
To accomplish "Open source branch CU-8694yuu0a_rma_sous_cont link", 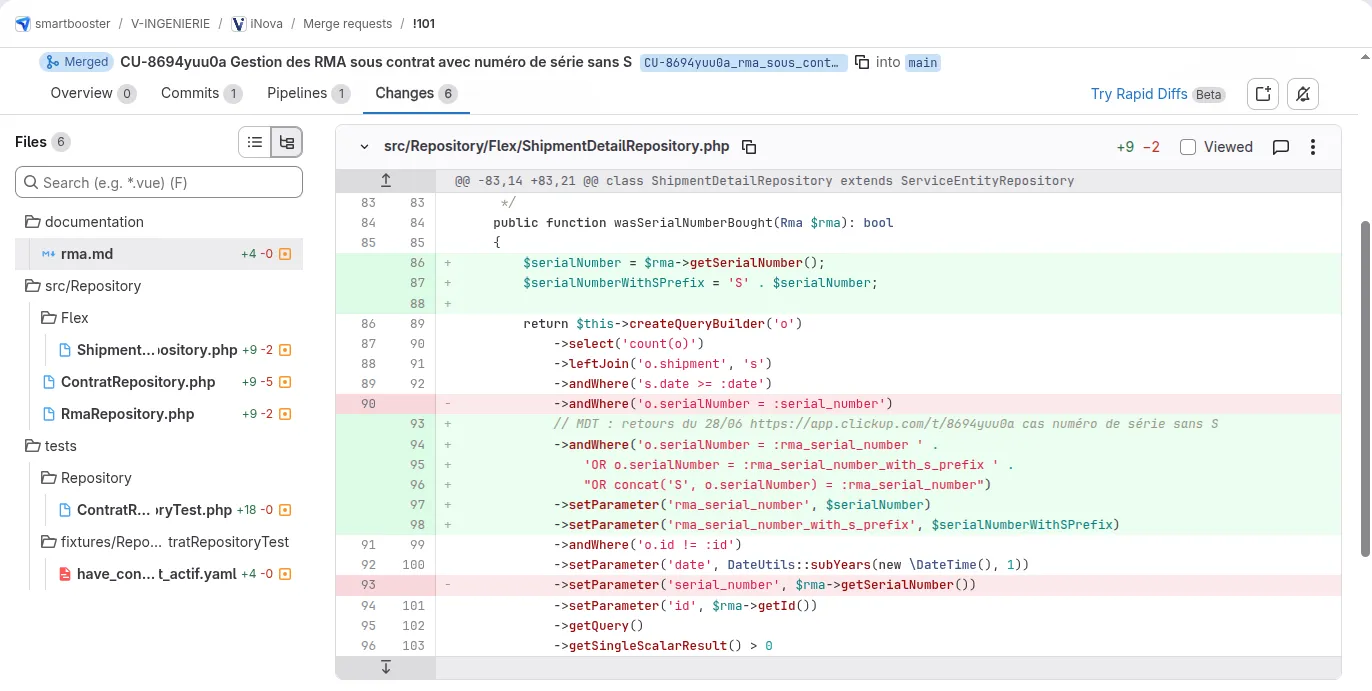I will pyautogui.click(x=743, y=62).
